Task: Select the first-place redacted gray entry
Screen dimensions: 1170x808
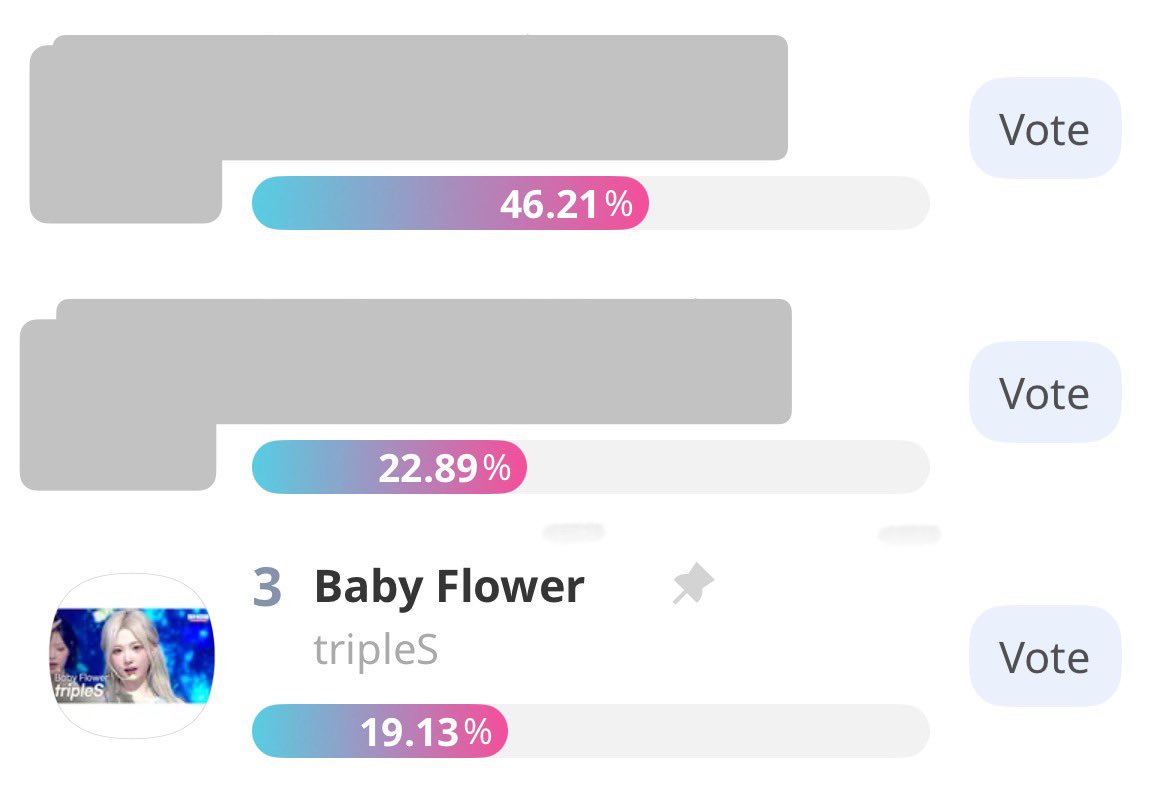Action: [409, 128]
